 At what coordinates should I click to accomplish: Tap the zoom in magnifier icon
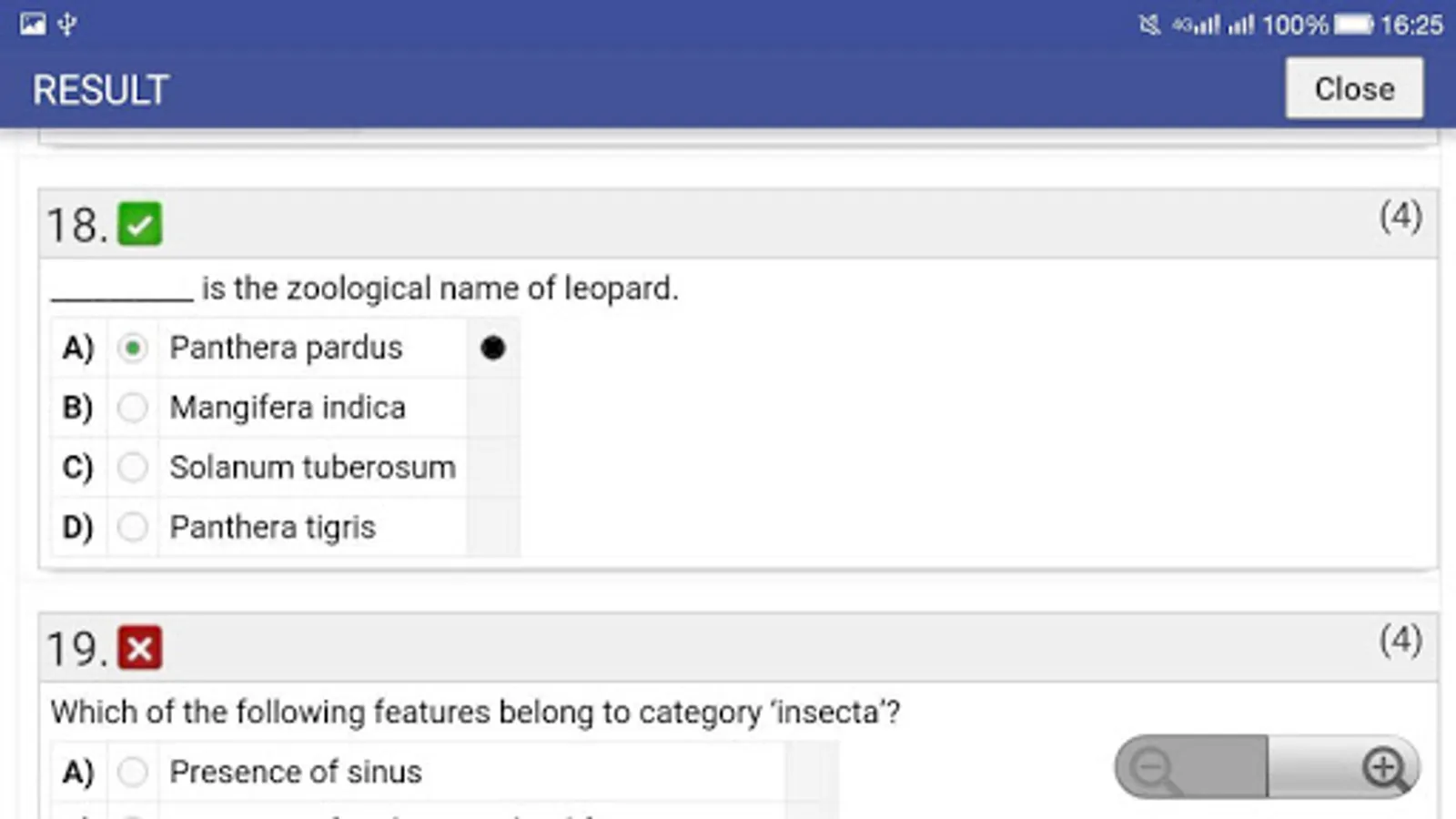(1384, 767)
